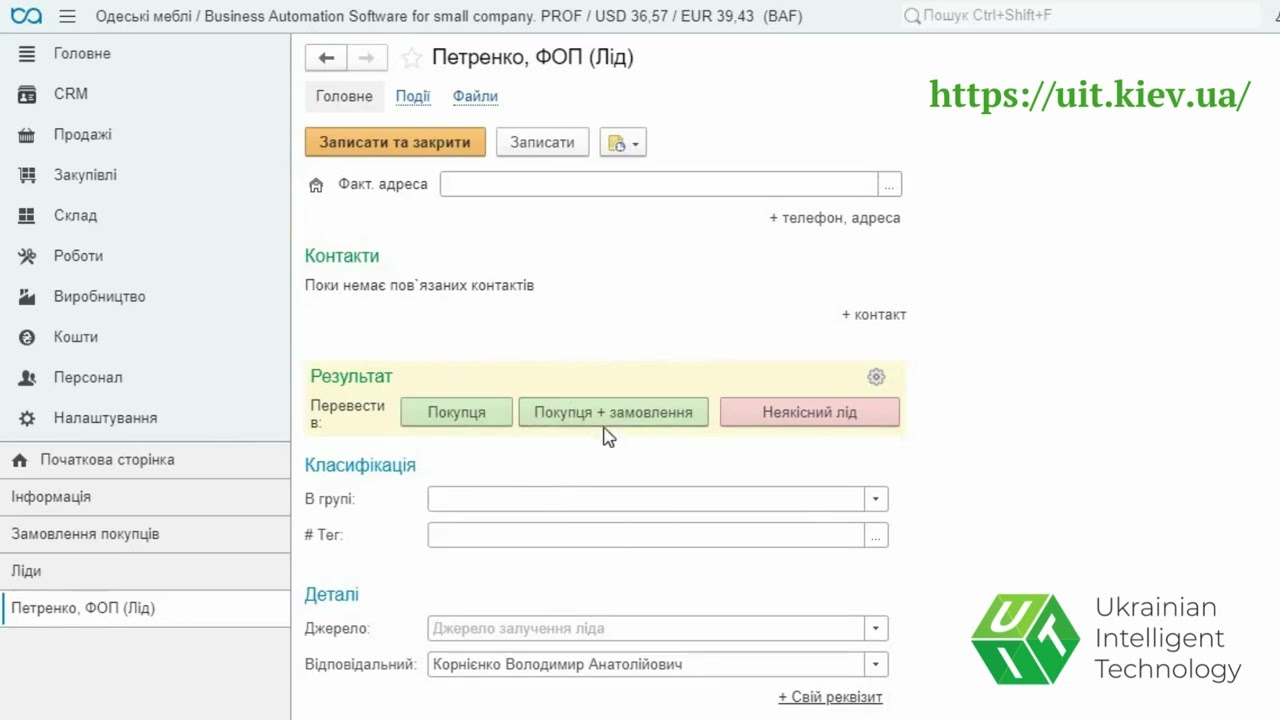
Task: Click the # Тег input field
Action: click(x=646, y=536)
